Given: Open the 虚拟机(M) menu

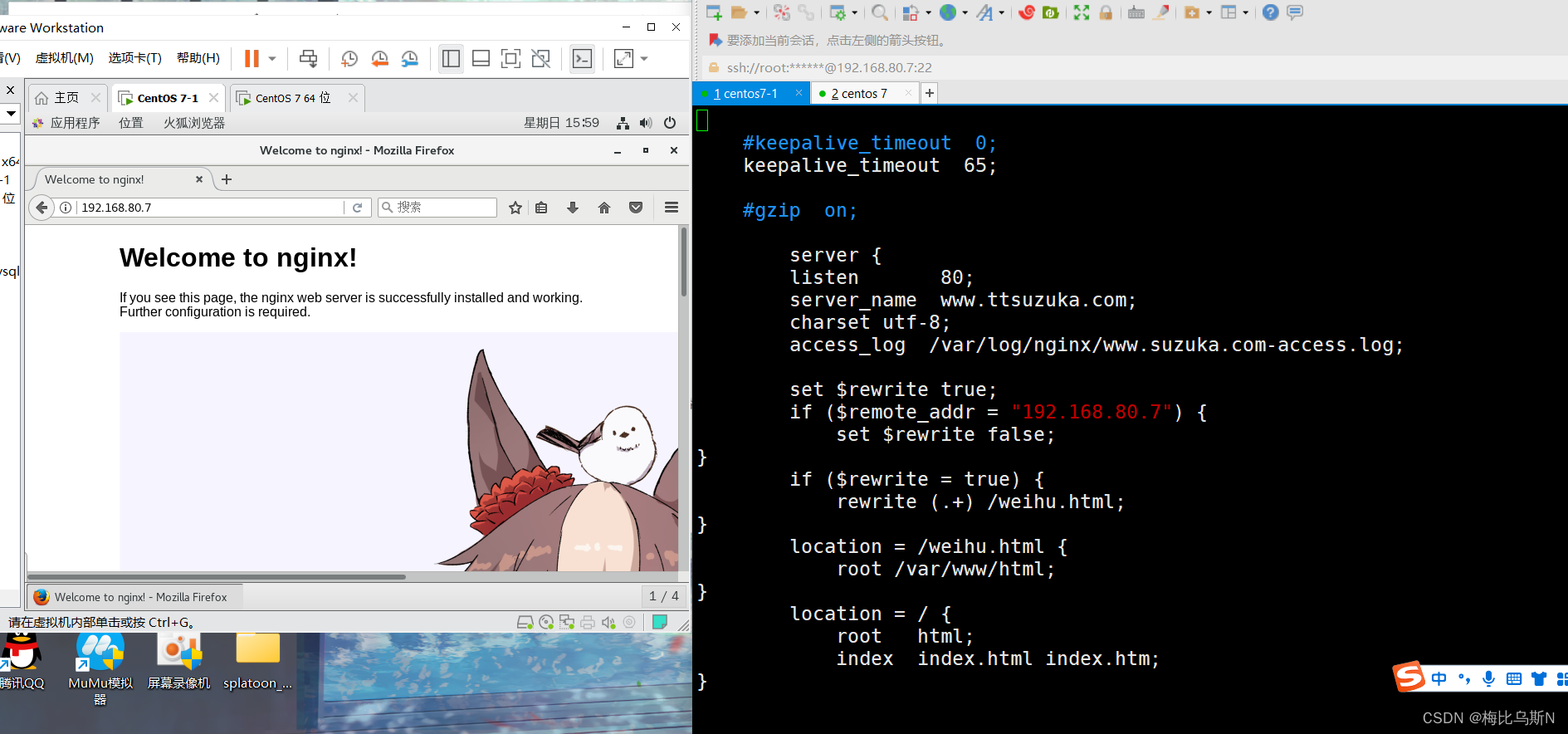Looking at the screenshot, I should (64, 58).
